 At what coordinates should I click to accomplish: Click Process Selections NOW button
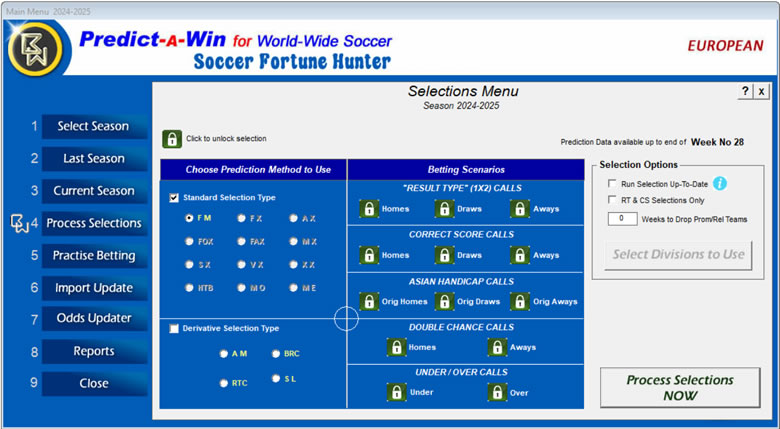pyautogui.click(x=680, y=388)
